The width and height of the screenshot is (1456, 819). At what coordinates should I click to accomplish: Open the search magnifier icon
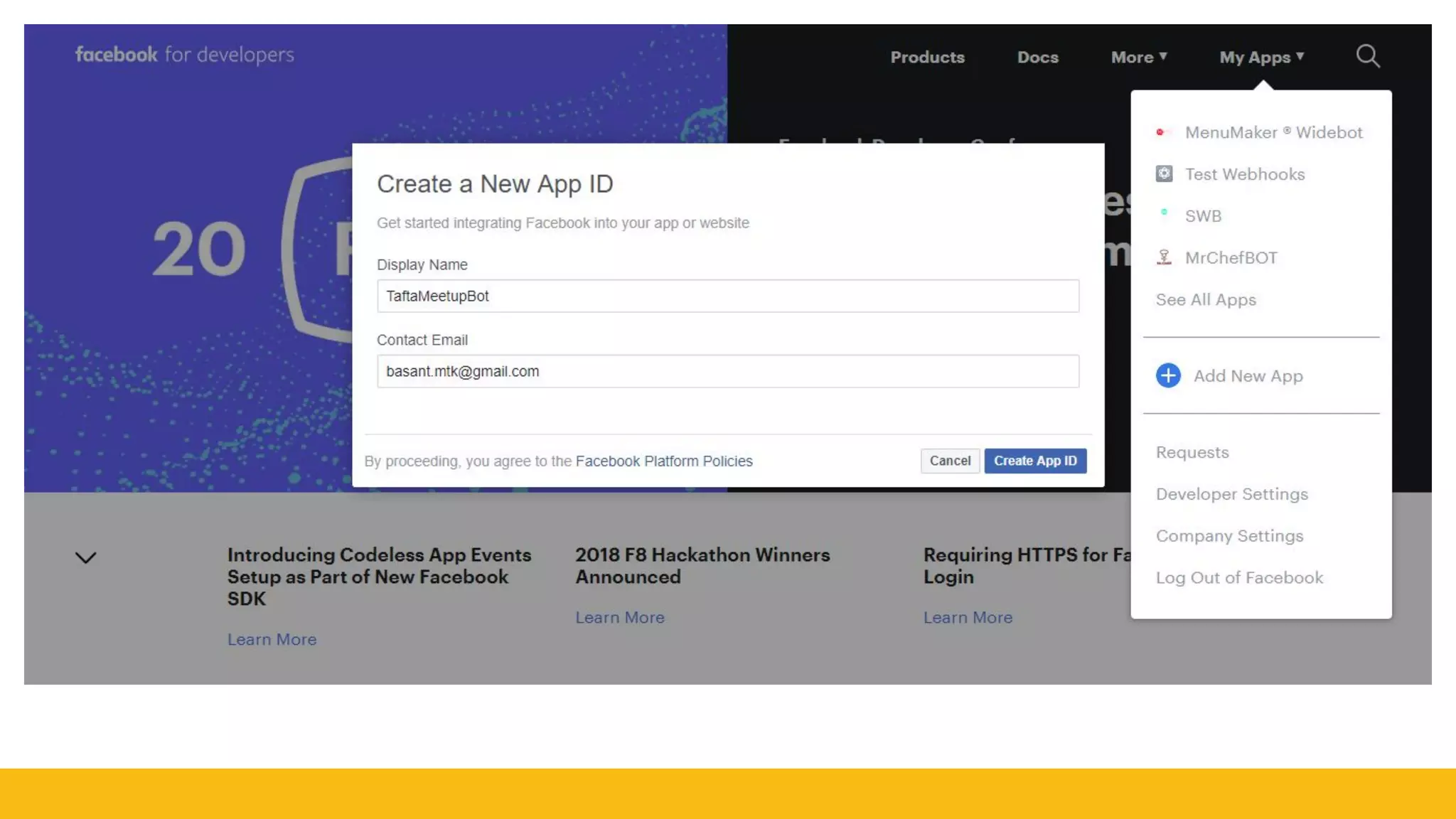1368,56
